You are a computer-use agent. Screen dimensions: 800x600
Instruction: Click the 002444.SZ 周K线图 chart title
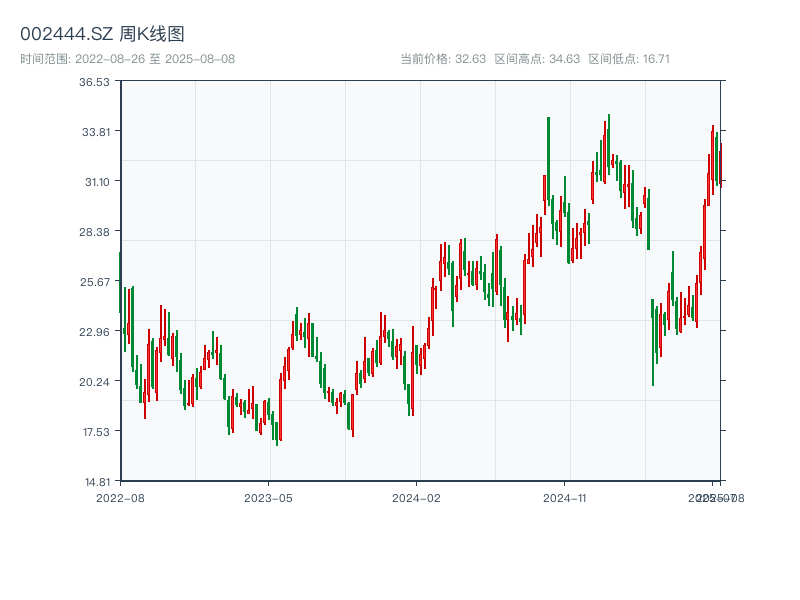(102, 34)
